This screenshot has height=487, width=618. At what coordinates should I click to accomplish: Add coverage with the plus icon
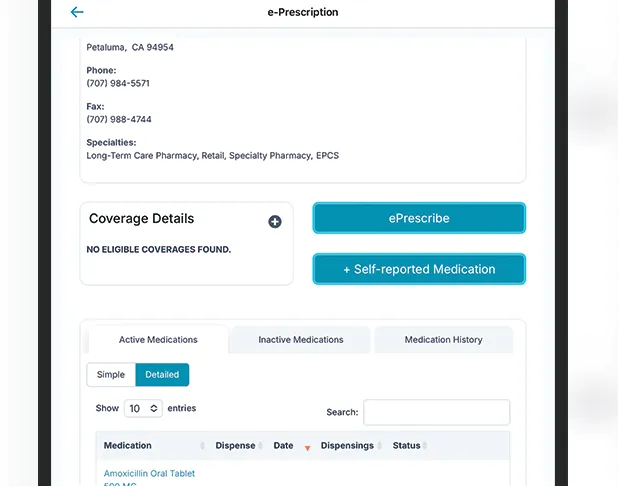click(x=275, y=221)
